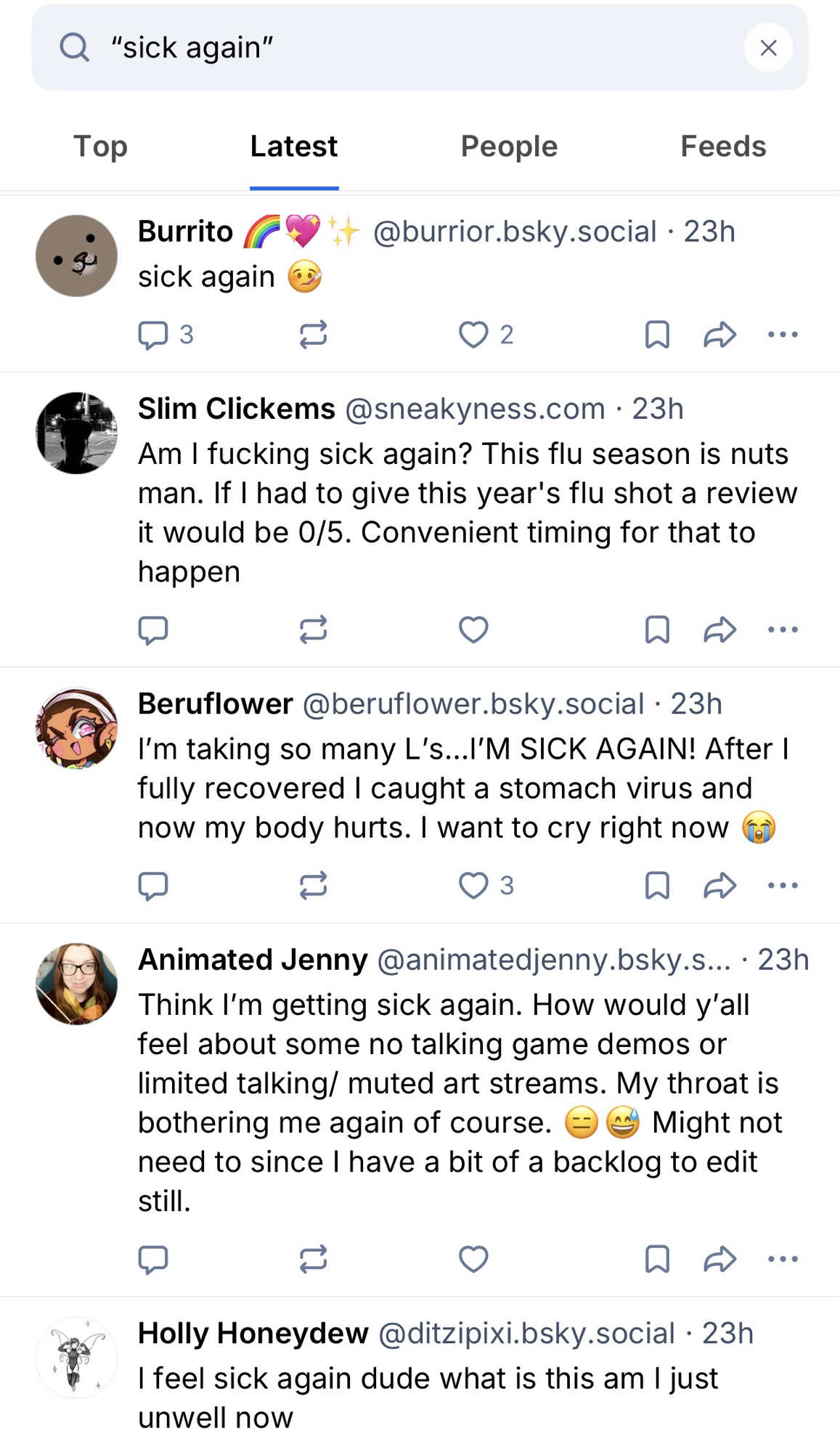Open Slim Clickems @sneakyness.com profile link
Screen dimensions: 840x1452
click(x=474, y=409)
